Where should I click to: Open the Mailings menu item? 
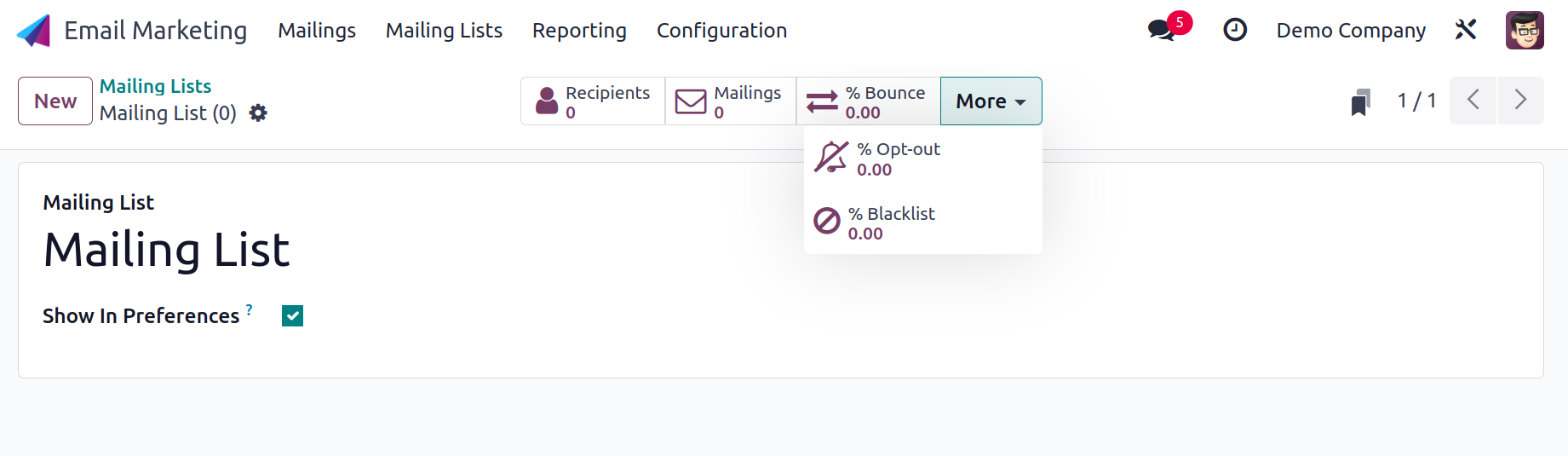tap(317, 31)
